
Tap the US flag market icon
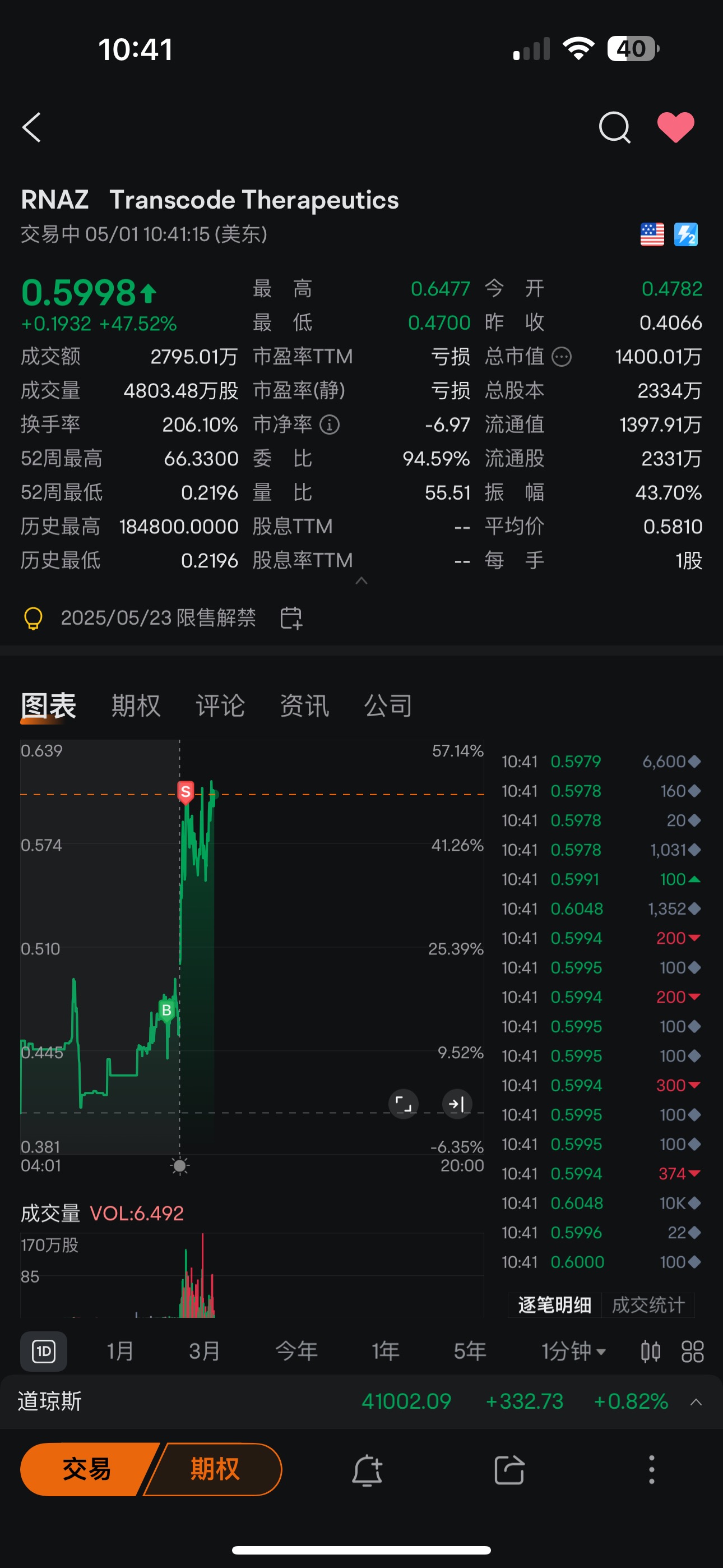pos(652,234)
